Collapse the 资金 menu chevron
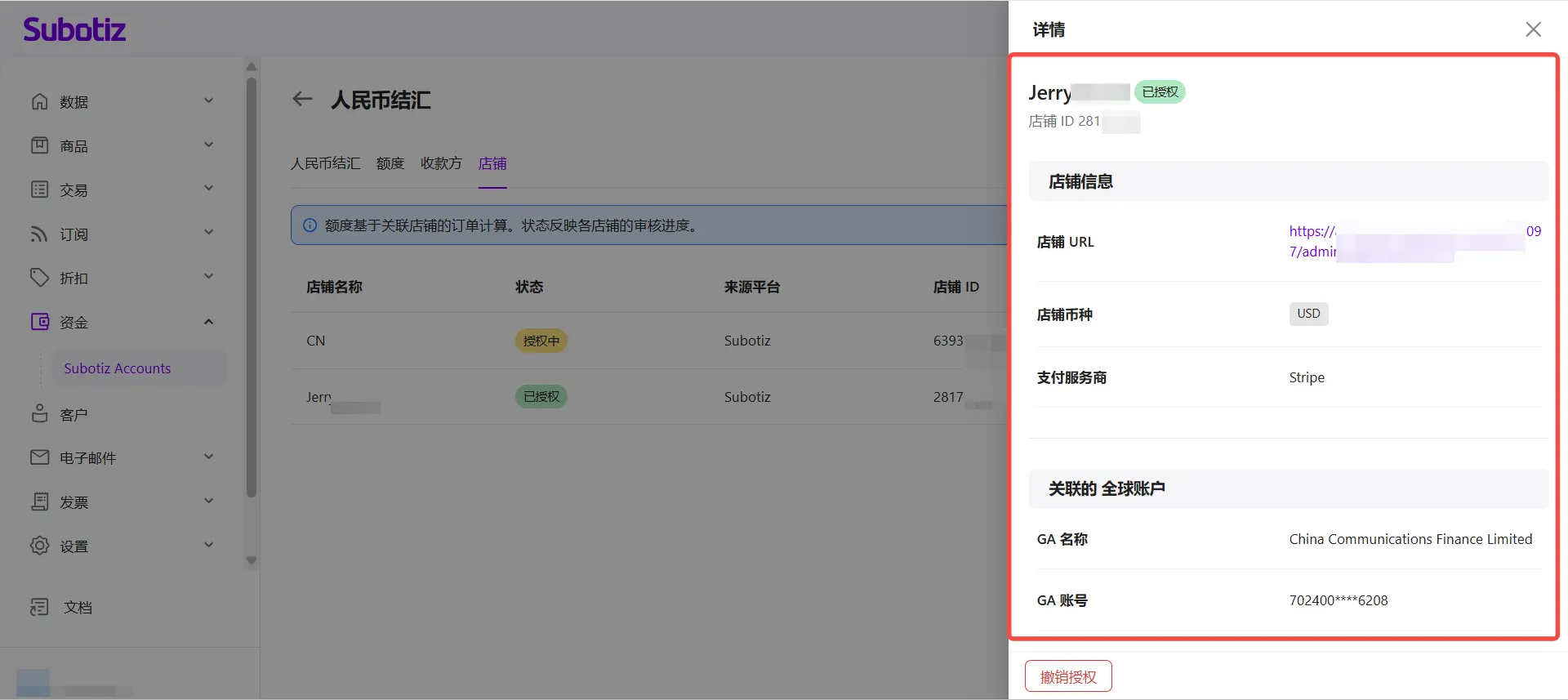 pos(208,321)
